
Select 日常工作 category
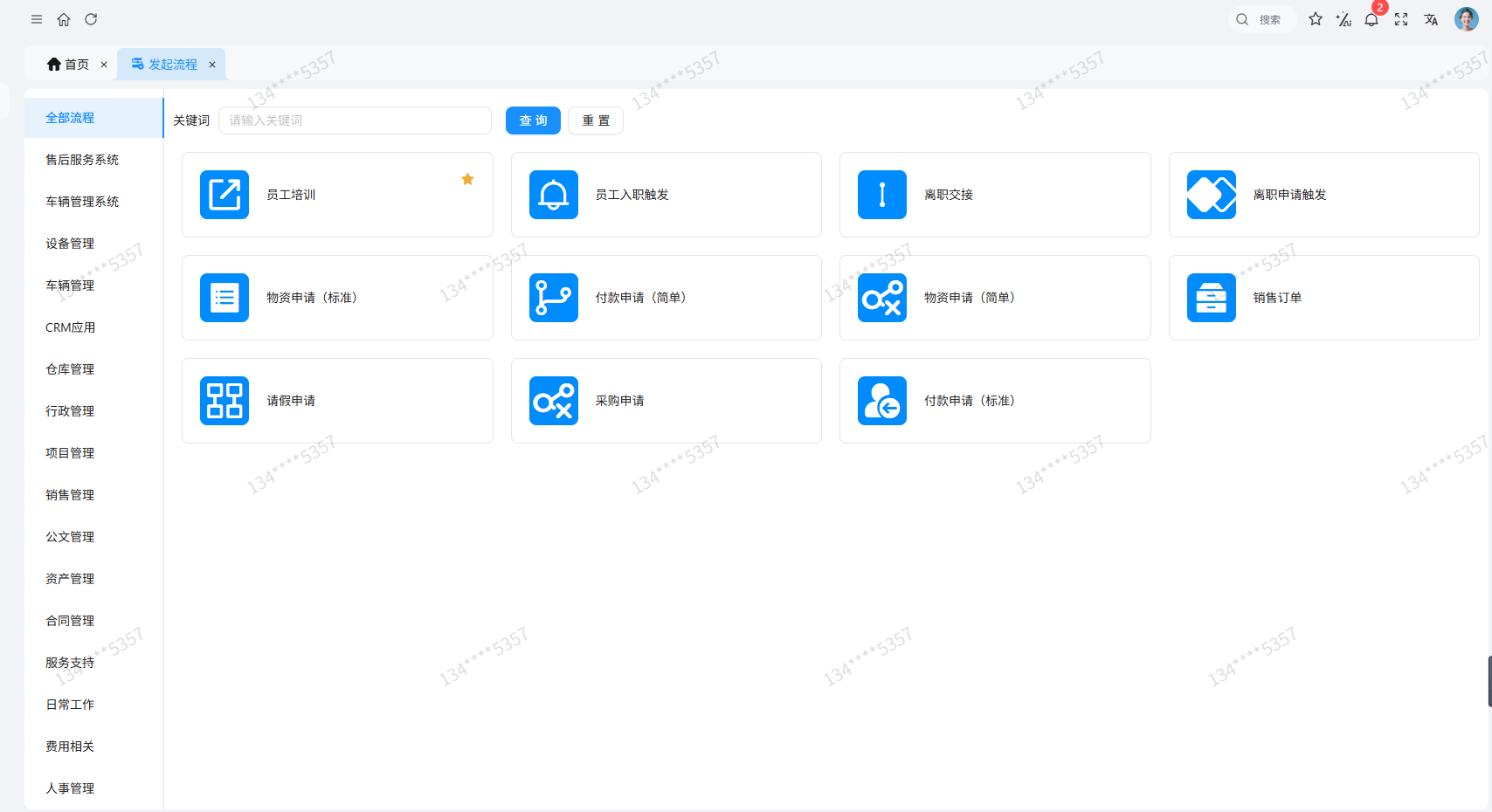(x=93, y=705)
